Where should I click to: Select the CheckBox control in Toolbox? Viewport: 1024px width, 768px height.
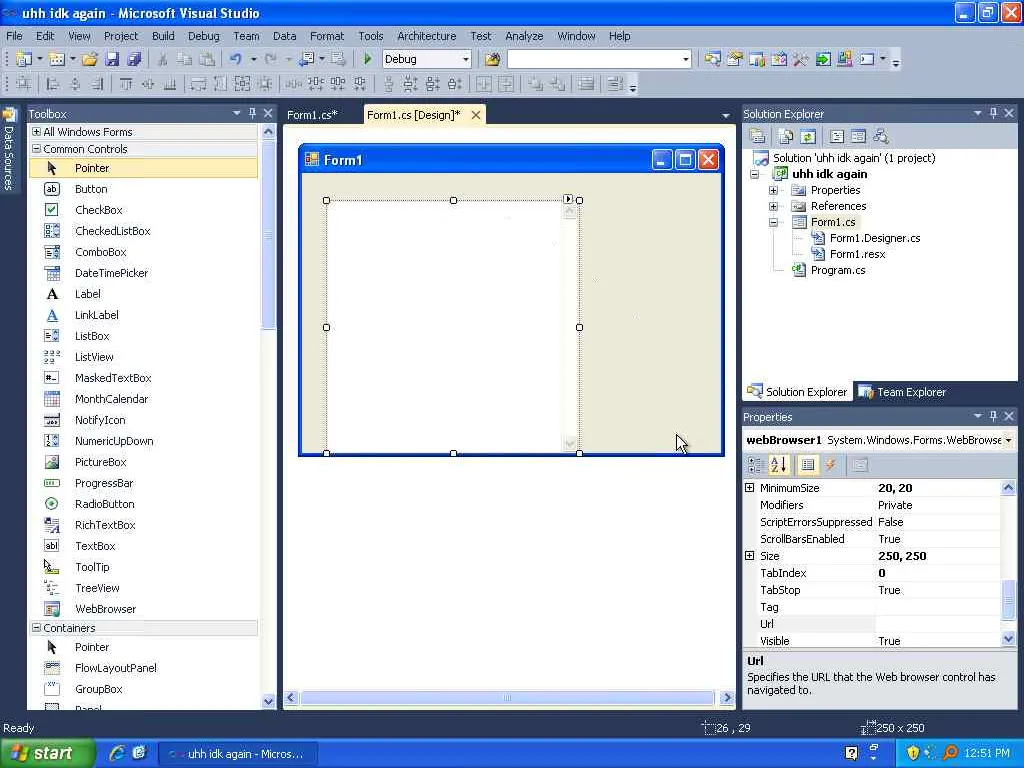click(98, 210)
